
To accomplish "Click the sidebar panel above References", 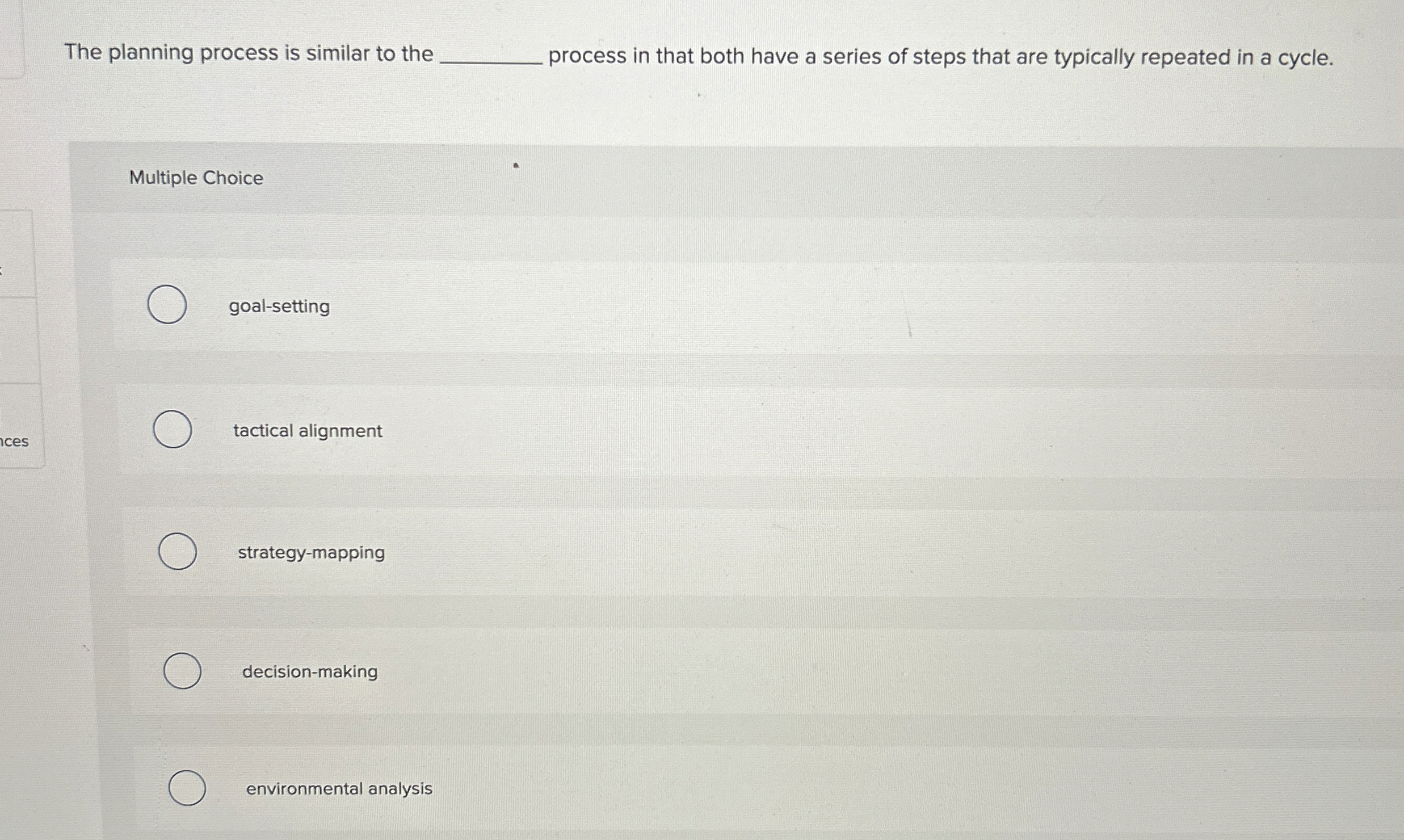I will click(18, 341).
